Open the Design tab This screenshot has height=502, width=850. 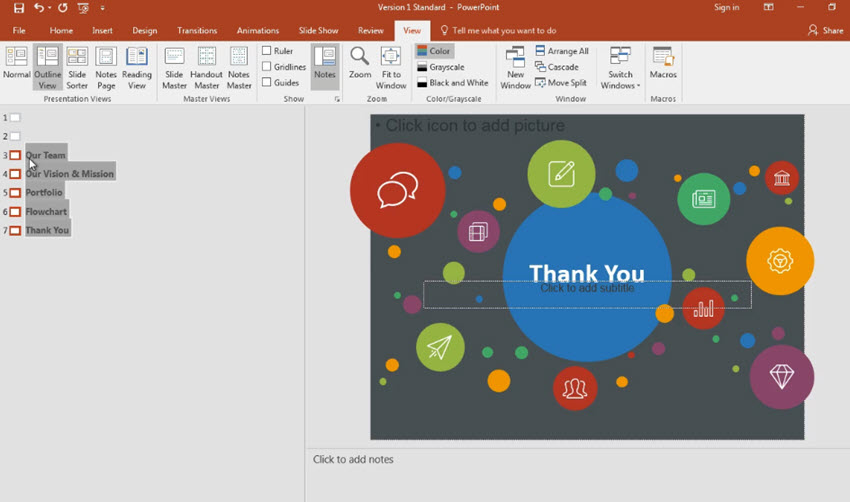(x=145, y=30)
